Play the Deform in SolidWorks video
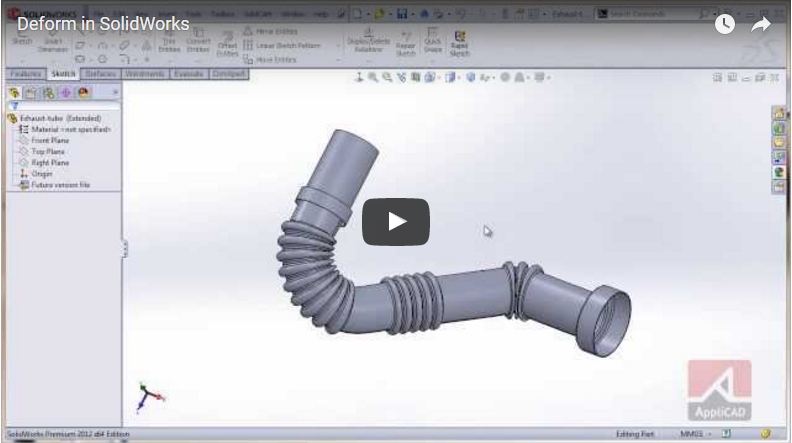The width and height of the screenshot is (792, 443). tap(395, 222)
